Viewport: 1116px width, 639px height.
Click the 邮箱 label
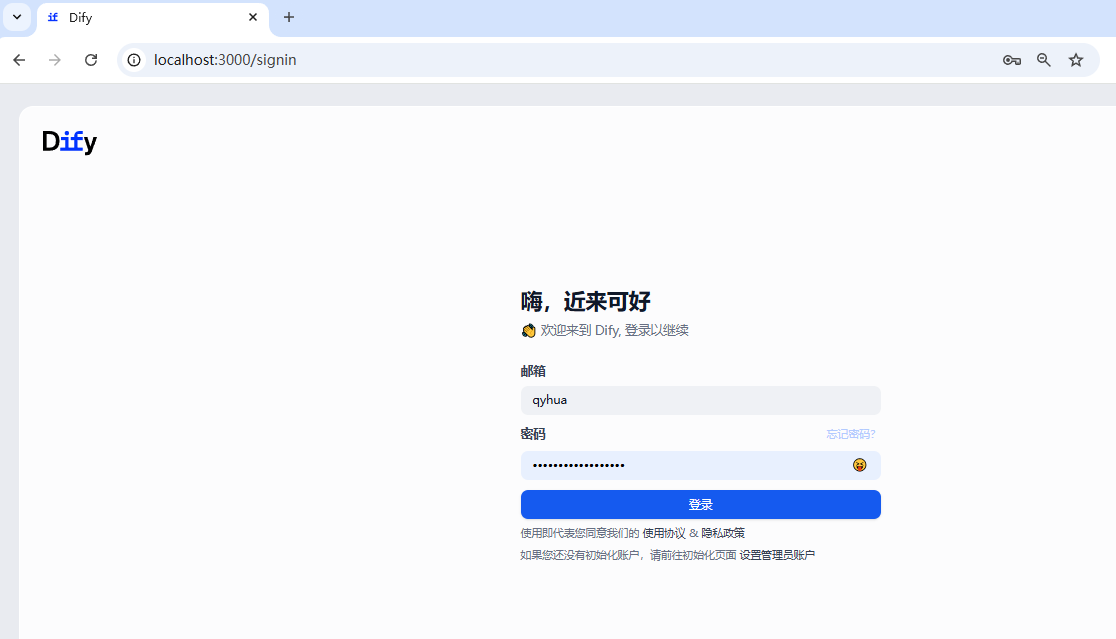pyautogui.click(x=533, y=371)
